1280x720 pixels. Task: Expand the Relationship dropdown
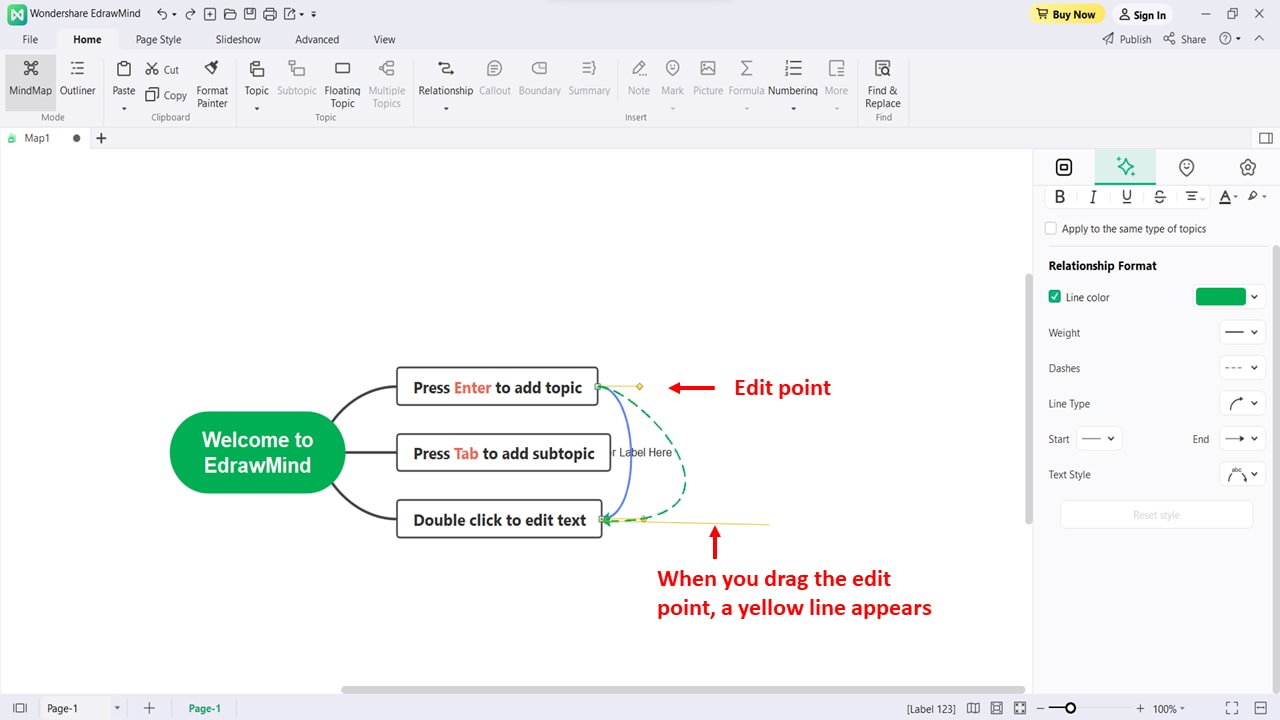coord(446,108)
